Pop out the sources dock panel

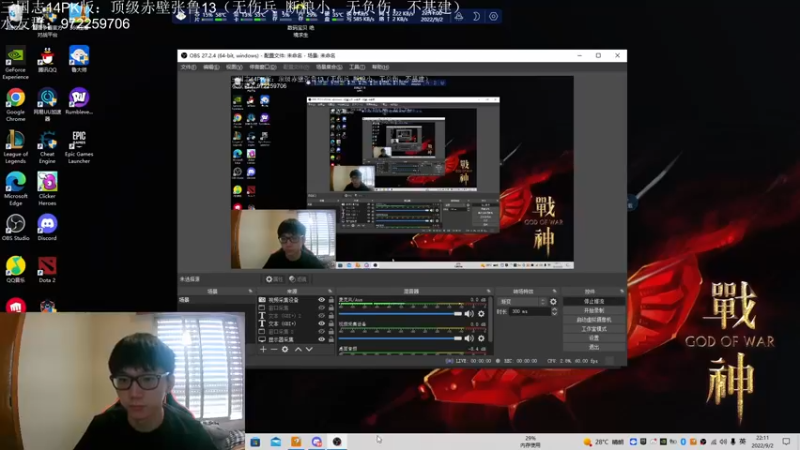click(x=330, y=291)
